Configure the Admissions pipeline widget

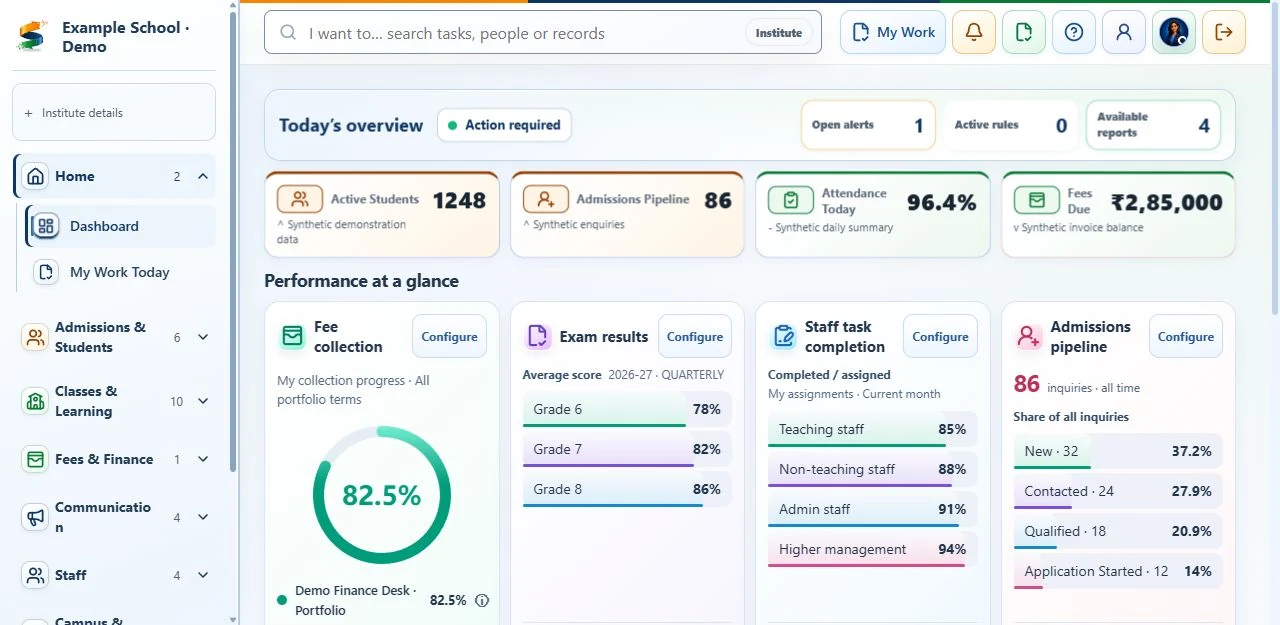pyautogui.click(x=1186, y=336)
